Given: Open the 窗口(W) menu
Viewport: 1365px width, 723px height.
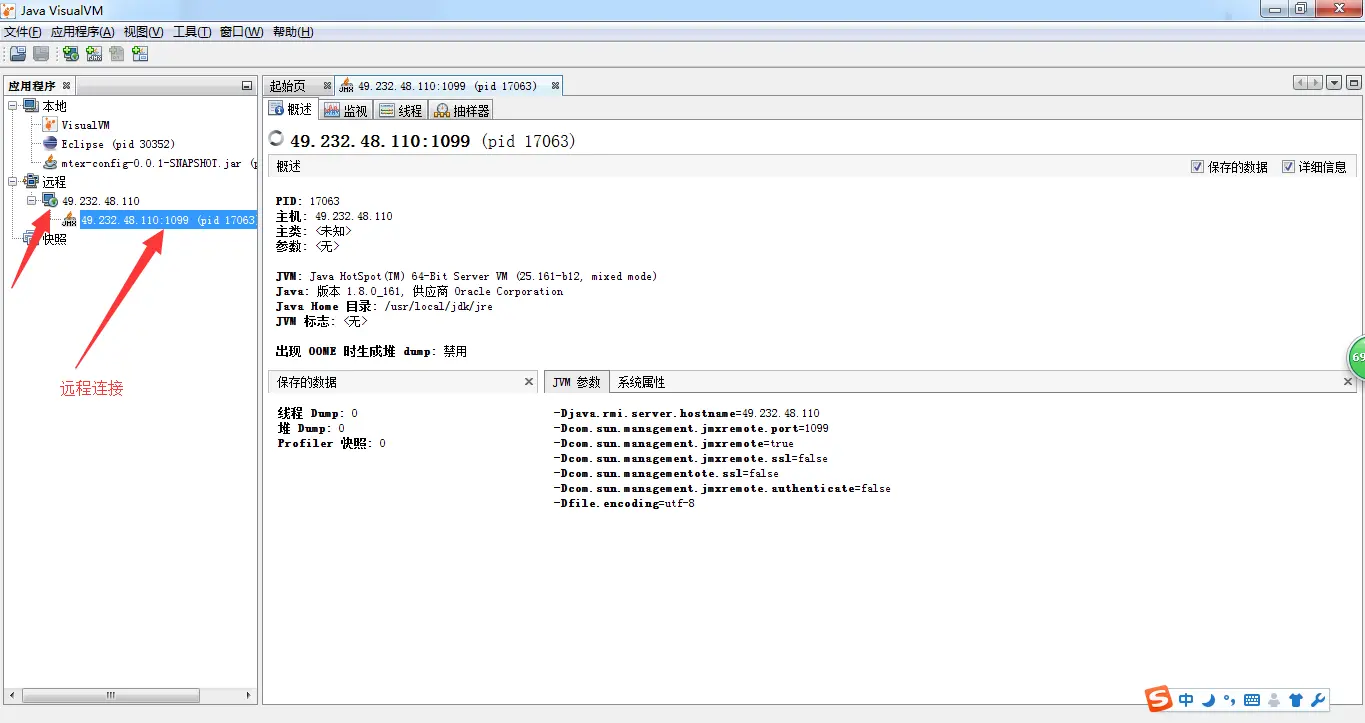Looking at the screenshot, I should point(241,32).
